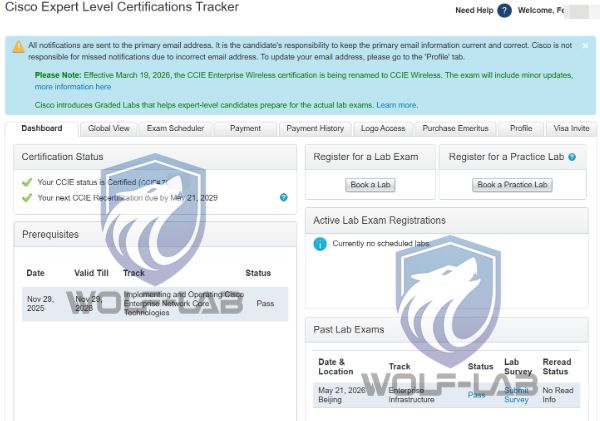This screenshot has height=421, width=600.
Task: Dismiss the notification banner with X
Action: pyautogui.click(x=585, y=46)
